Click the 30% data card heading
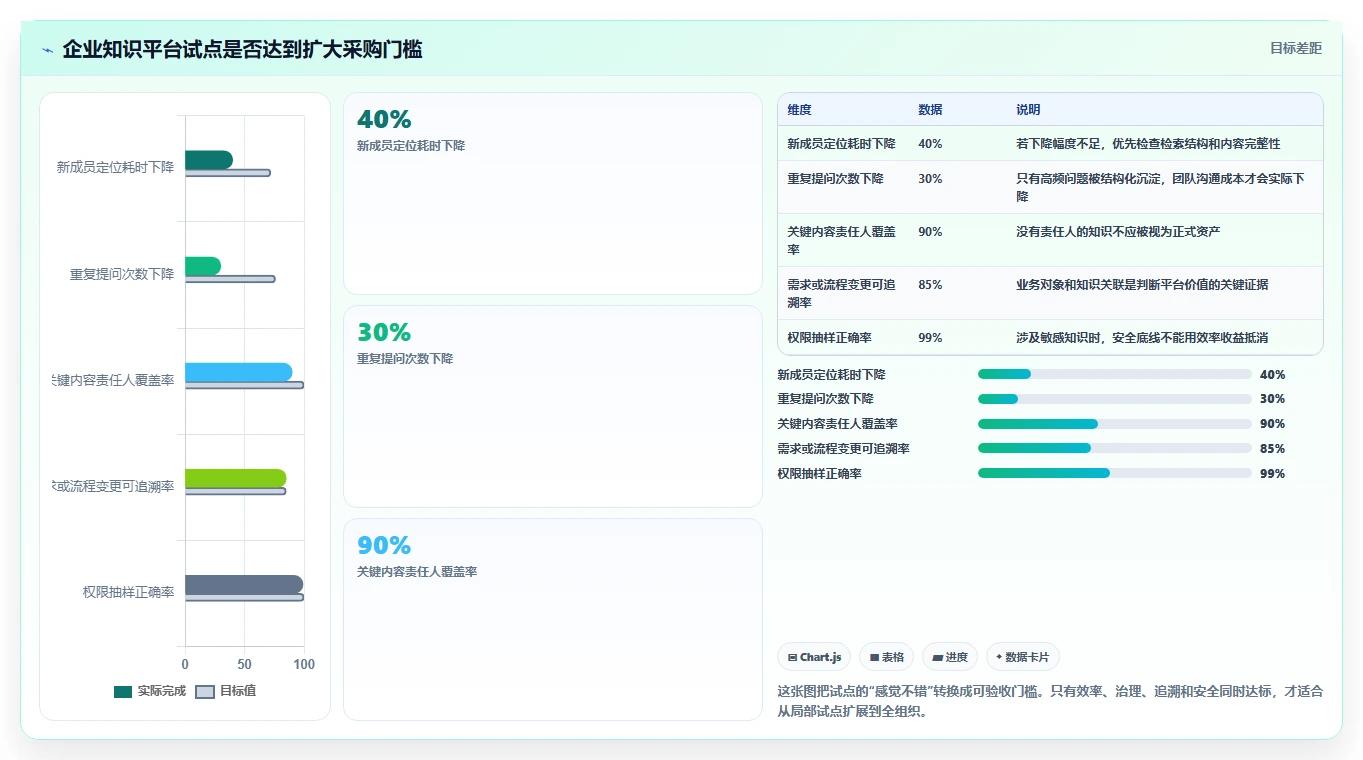This screenshot has height=760, width=1363. pyautogui.click(x=384, y=333)
